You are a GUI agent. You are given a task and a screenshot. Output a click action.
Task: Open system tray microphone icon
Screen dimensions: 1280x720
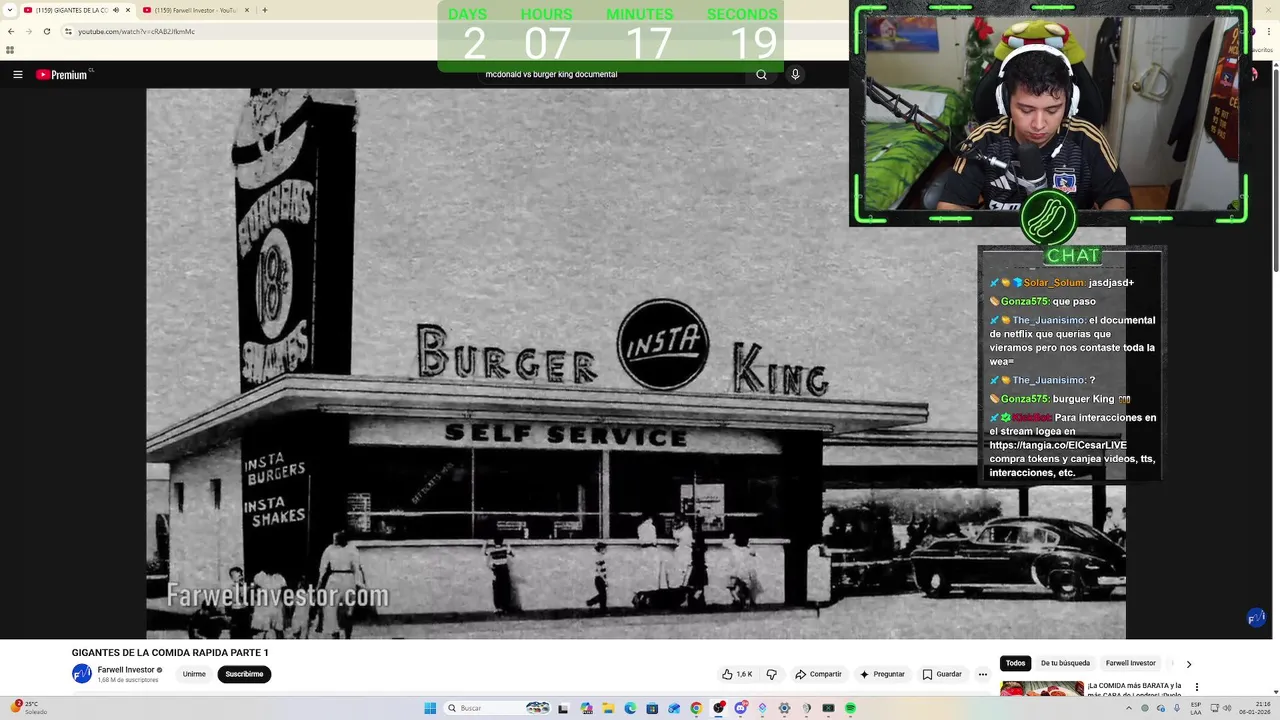tap(1177, 708)
